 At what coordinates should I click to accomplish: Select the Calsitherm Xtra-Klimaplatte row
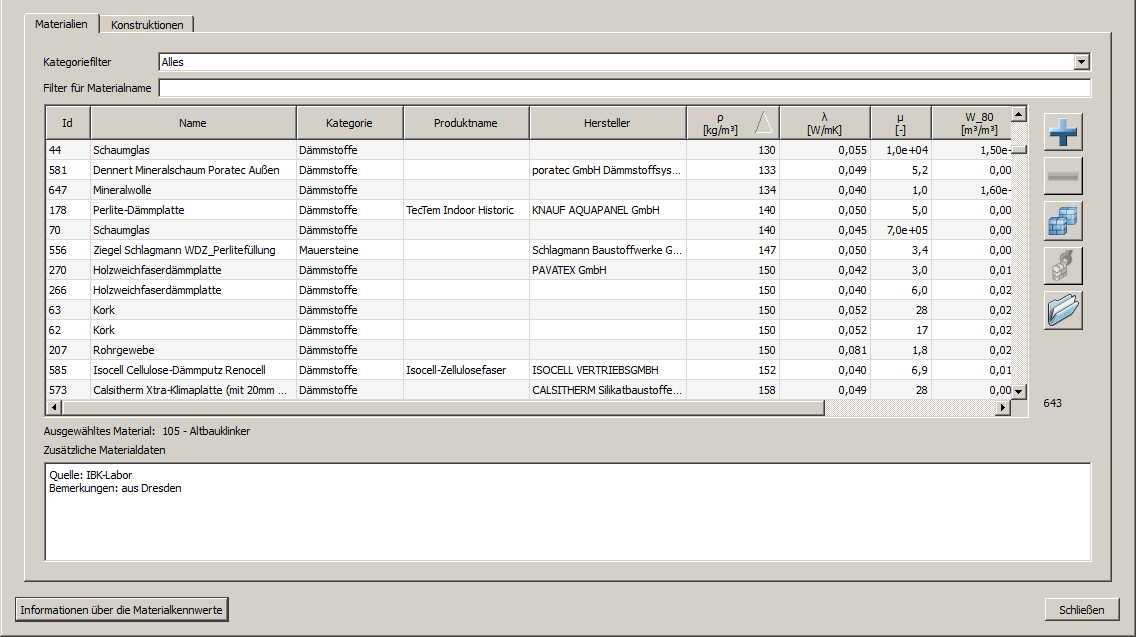tap(529, 390)
